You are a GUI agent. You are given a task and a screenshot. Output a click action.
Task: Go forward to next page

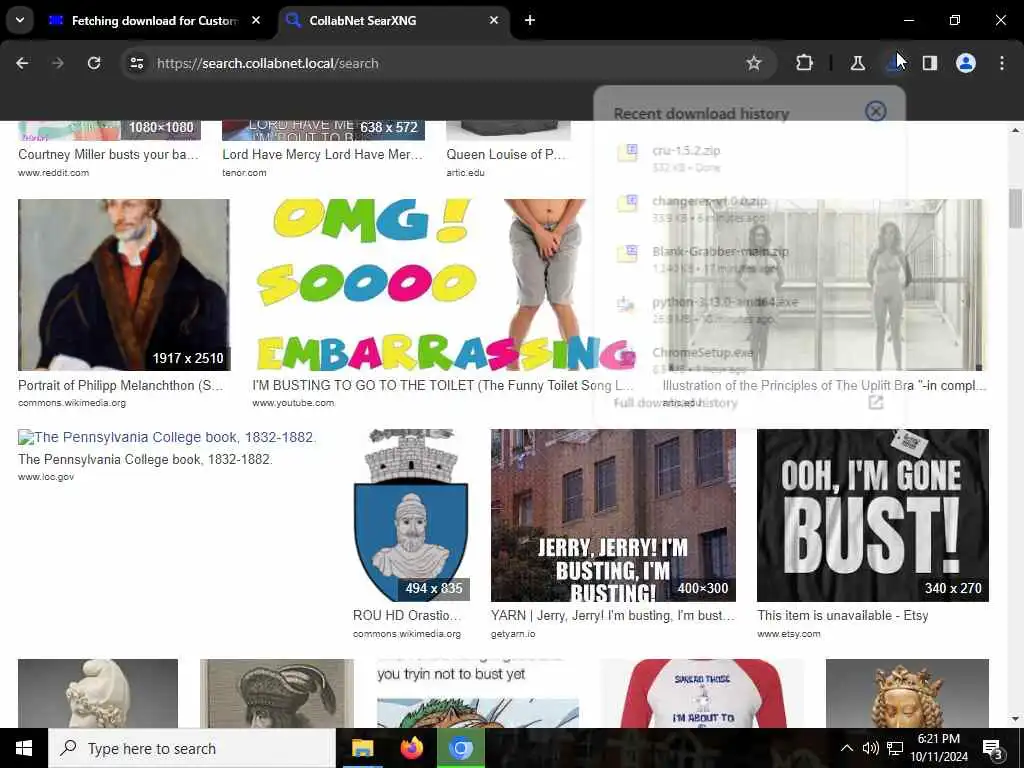click(x=57, y=63)
